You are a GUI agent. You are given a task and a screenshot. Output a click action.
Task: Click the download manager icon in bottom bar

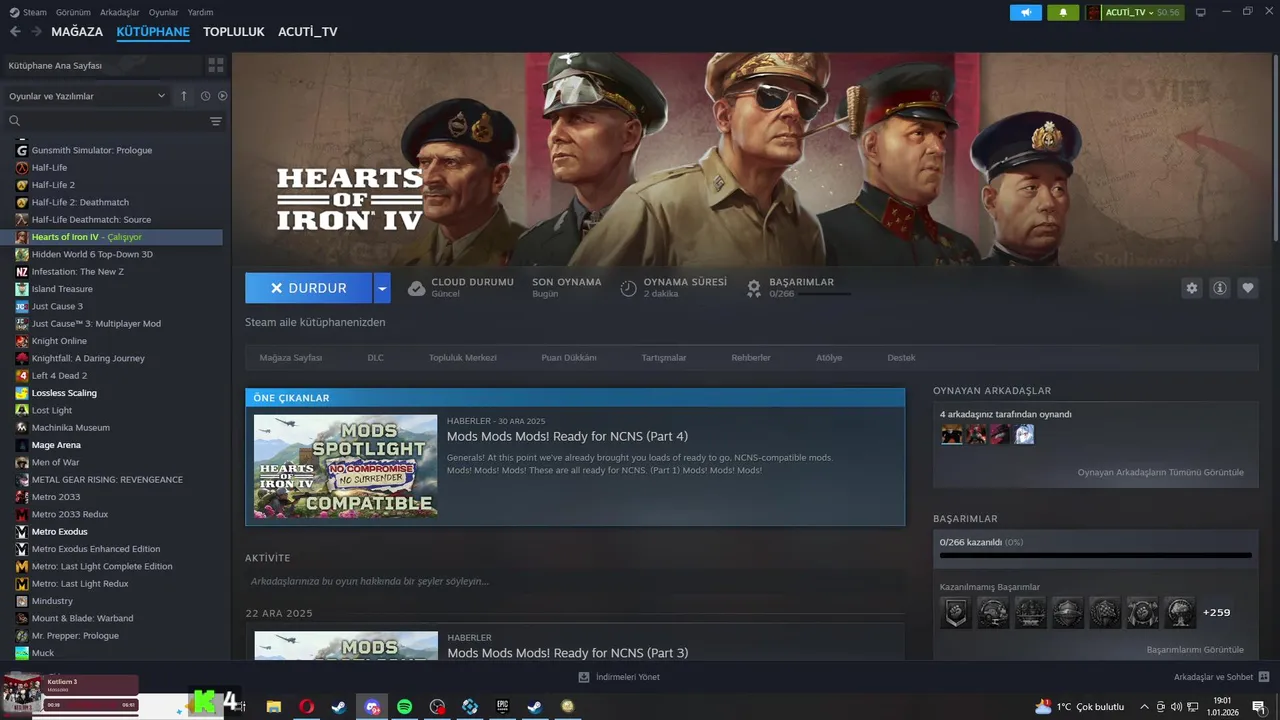[x=584, y=677]
